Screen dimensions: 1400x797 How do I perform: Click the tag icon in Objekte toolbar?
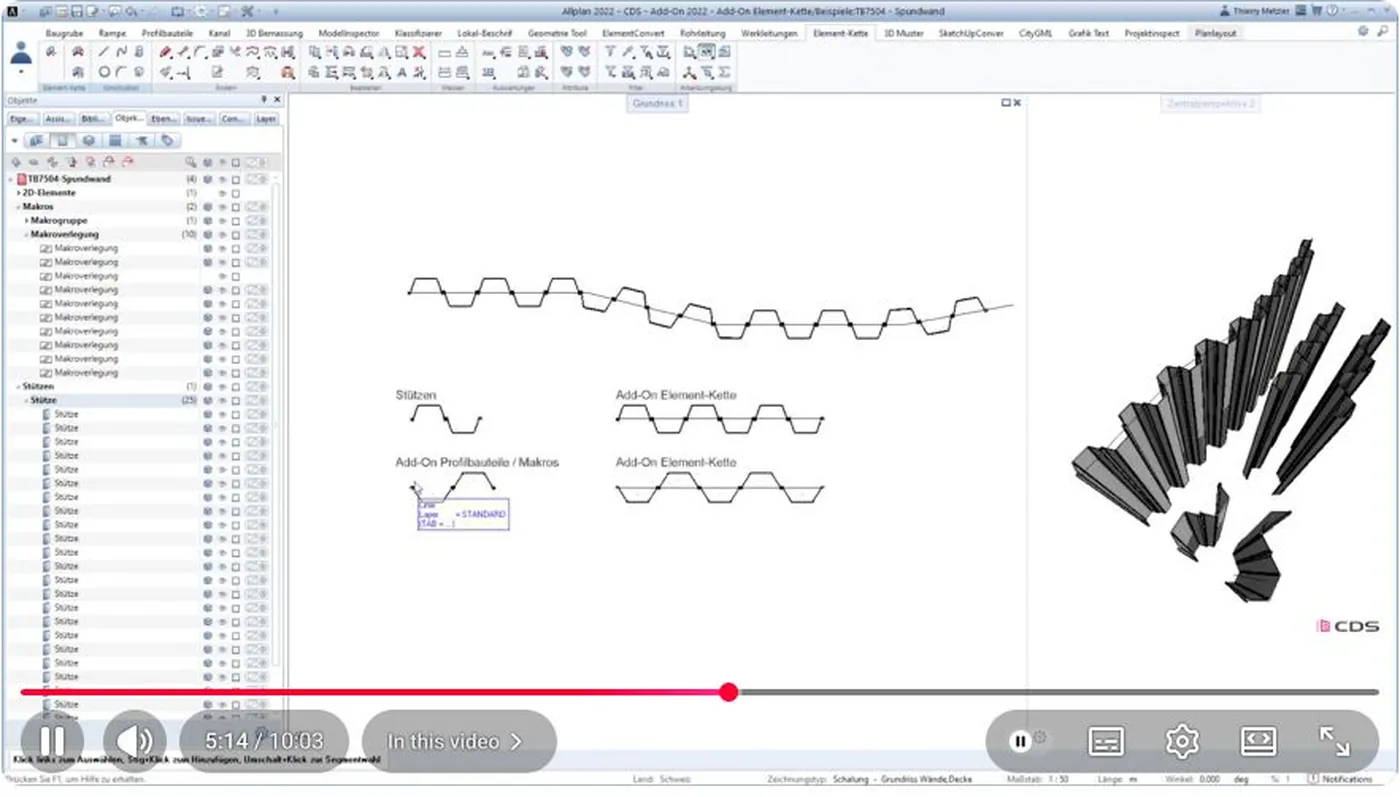pyautogui.click(x=168, y=141)
